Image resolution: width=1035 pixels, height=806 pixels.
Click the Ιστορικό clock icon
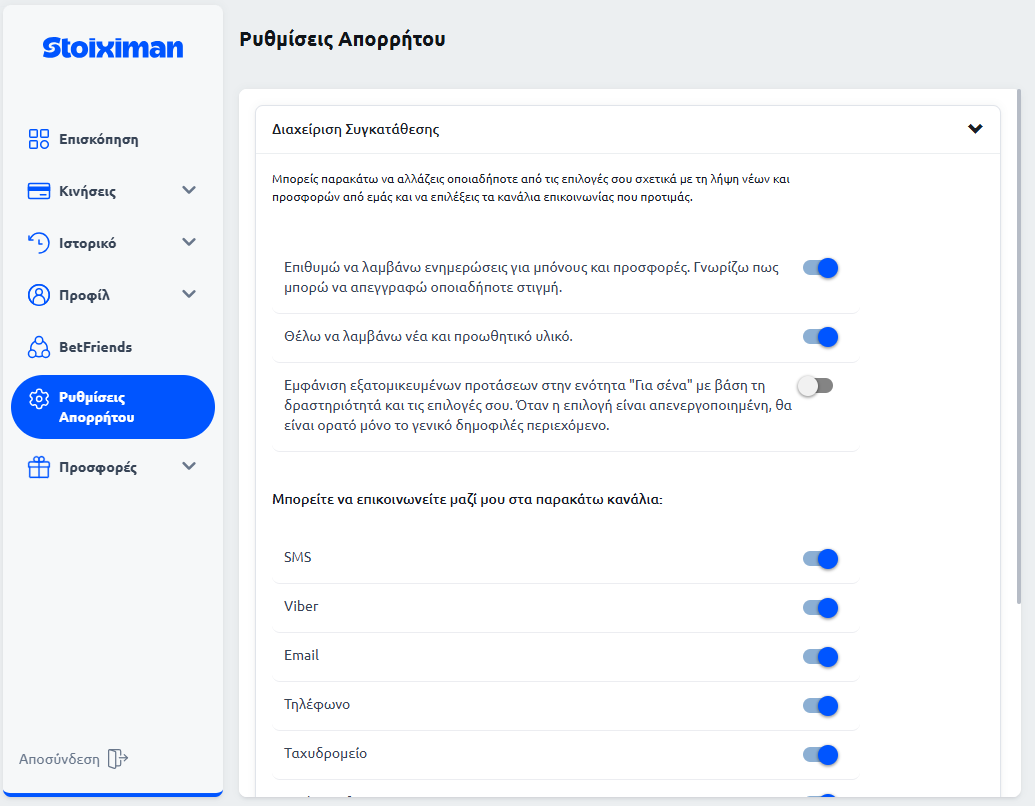point(40,242)
